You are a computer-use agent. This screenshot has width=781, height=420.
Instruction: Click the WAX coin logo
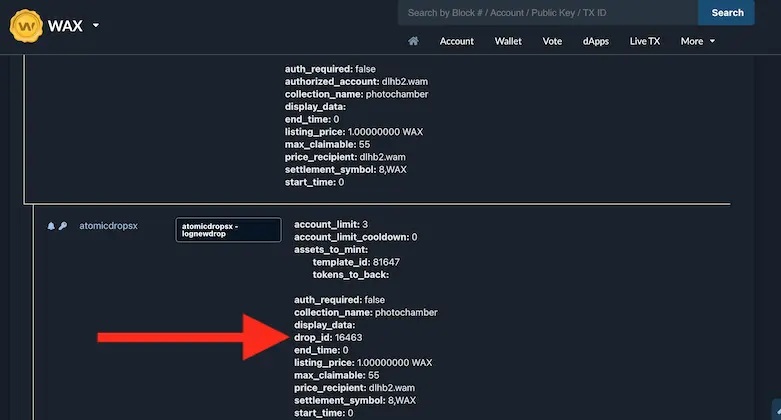pos(26,26)
